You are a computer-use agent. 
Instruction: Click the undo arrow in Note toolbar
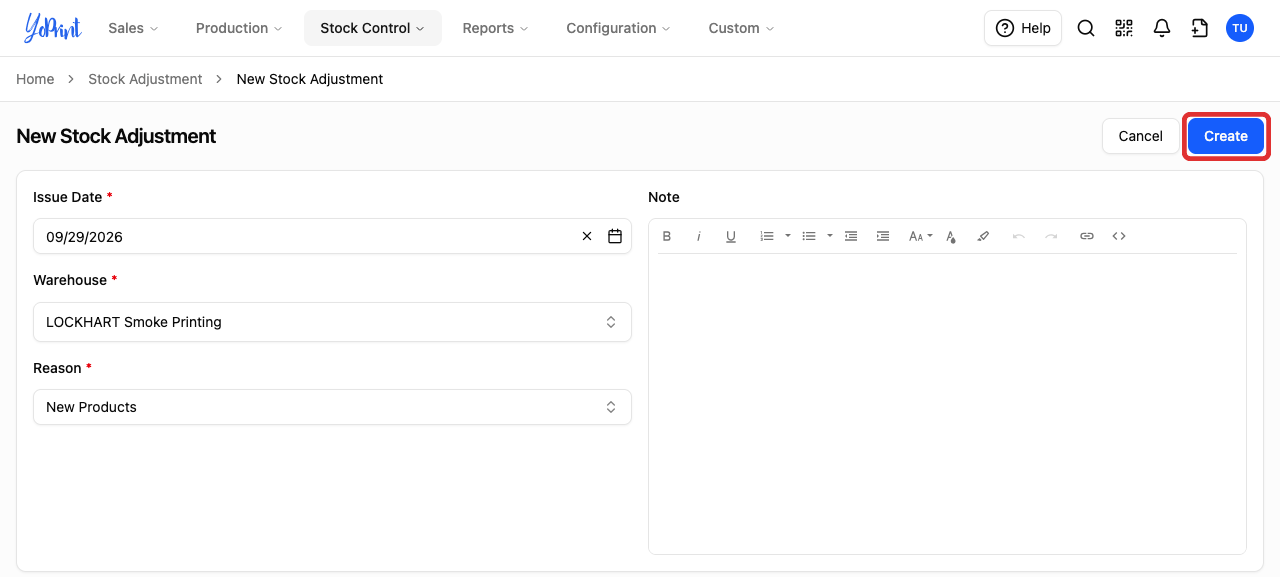click(x=1019, y=236)
